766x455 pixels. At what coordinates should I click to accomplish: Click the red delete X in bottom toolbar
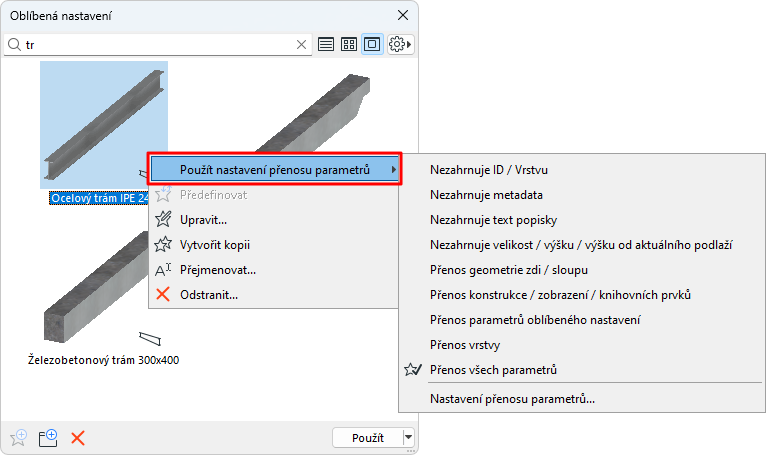pyautogui.click(x=78, y=437)
